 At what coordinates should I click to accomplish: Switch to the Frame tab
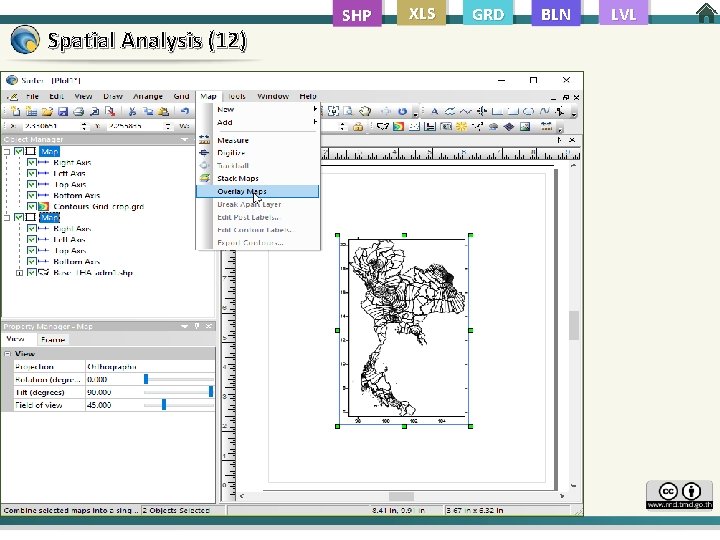[53, 340]
